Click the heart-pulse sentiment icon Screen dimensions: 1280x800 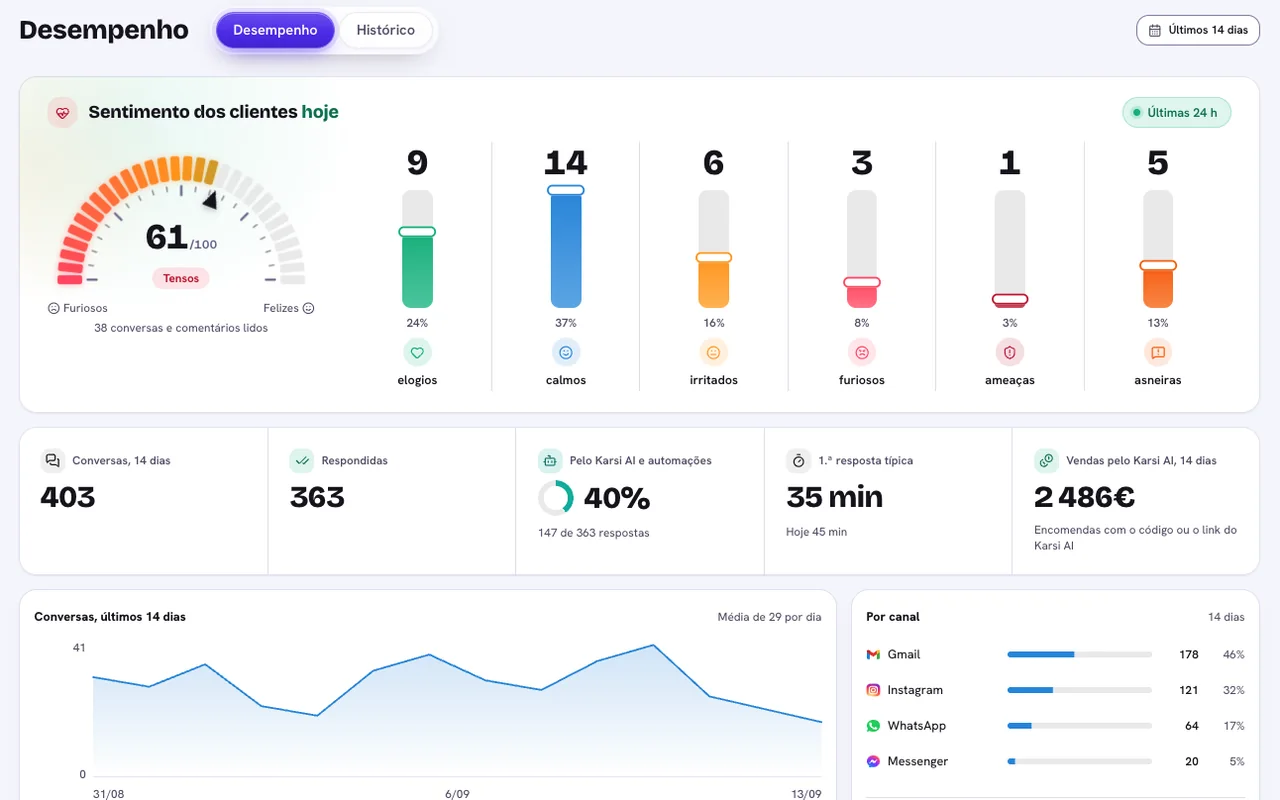click(x=63, y=112)
